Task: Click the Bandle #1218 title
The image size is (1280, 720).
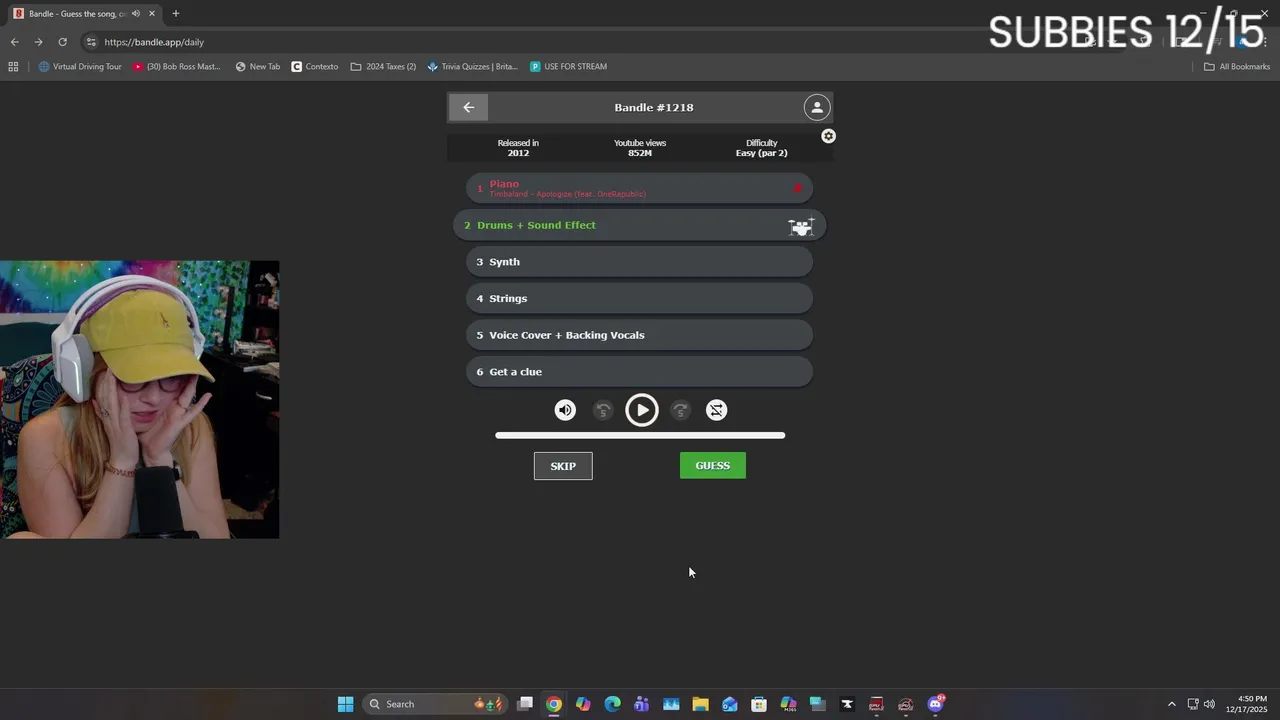Action: pos(654,107)
